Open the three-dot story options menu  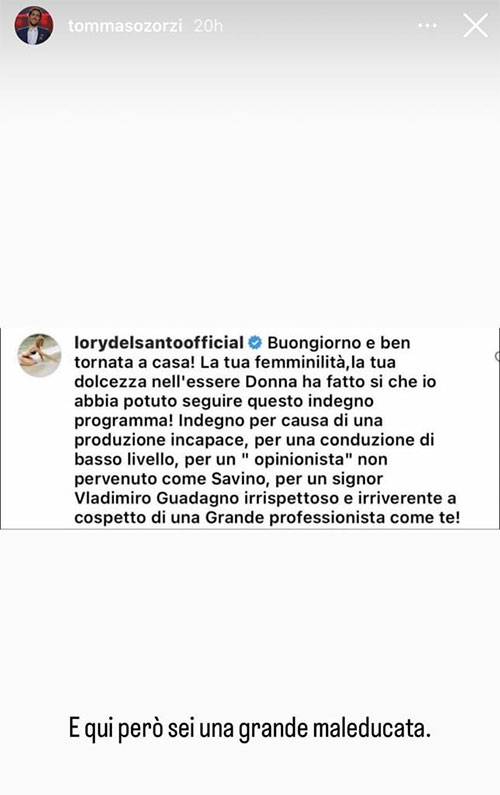pyautogui.click(x=427, y=25)
